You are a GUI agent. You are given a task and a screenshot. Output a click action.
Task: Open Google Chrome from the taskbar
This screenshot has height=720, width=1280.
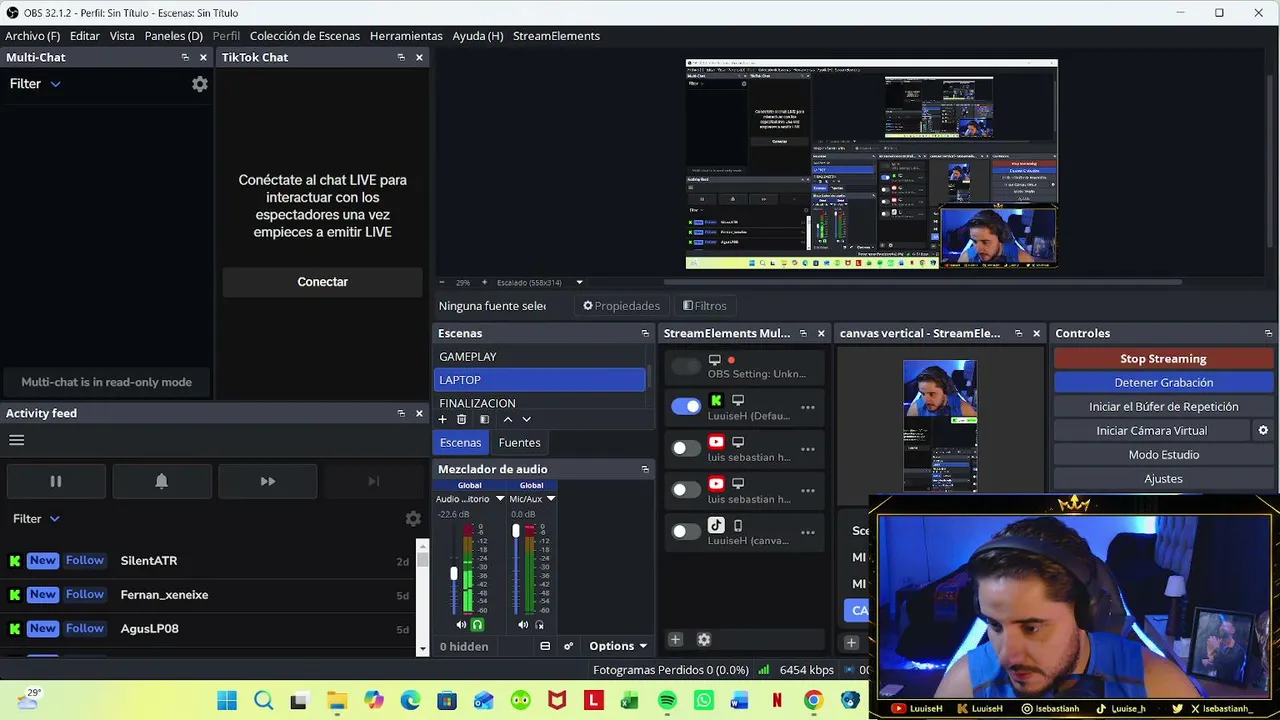coord(813,700)
